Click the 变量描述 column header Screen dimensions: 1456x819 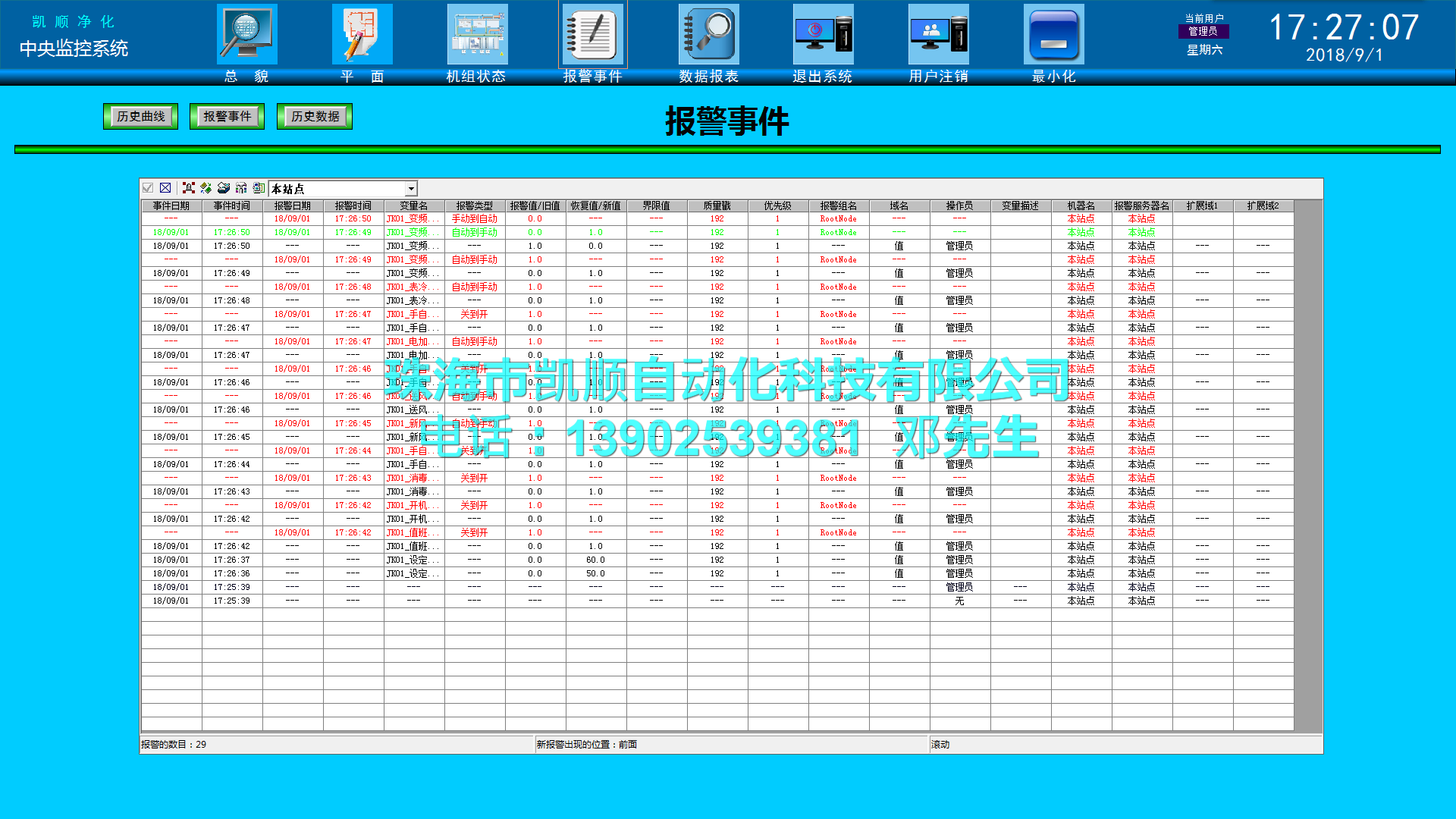pos(1021,206)
